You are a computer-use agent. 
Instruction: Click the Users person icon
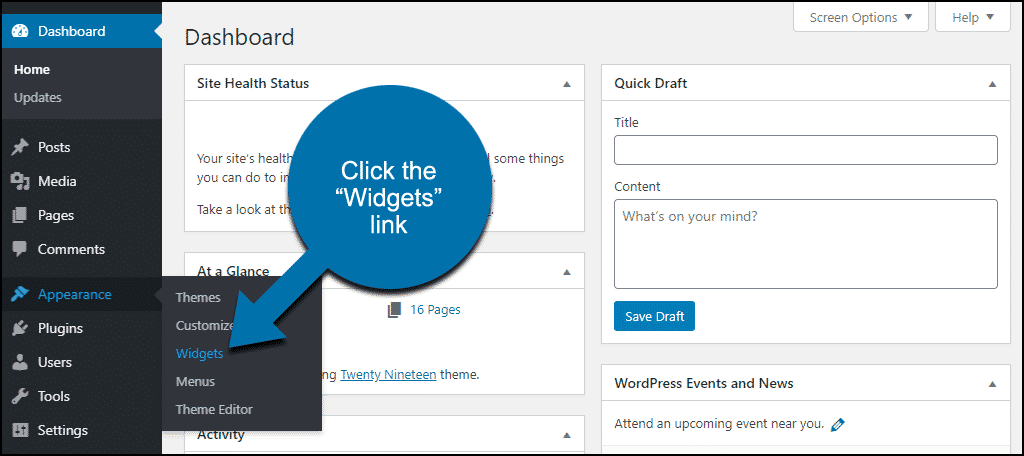click(x=20, y=363)
